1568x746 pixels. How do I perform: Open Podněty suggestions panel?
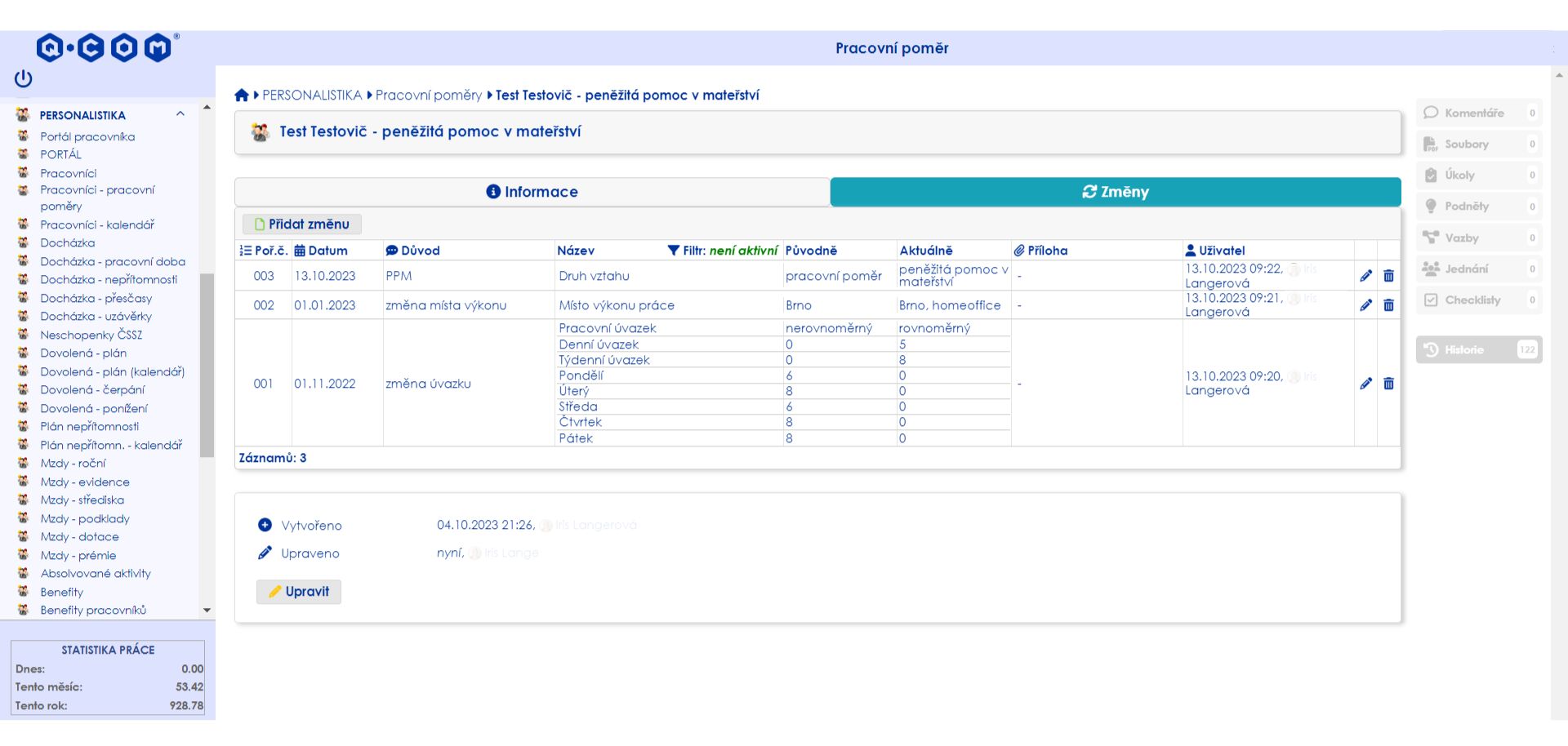[x=1479, y=206]
